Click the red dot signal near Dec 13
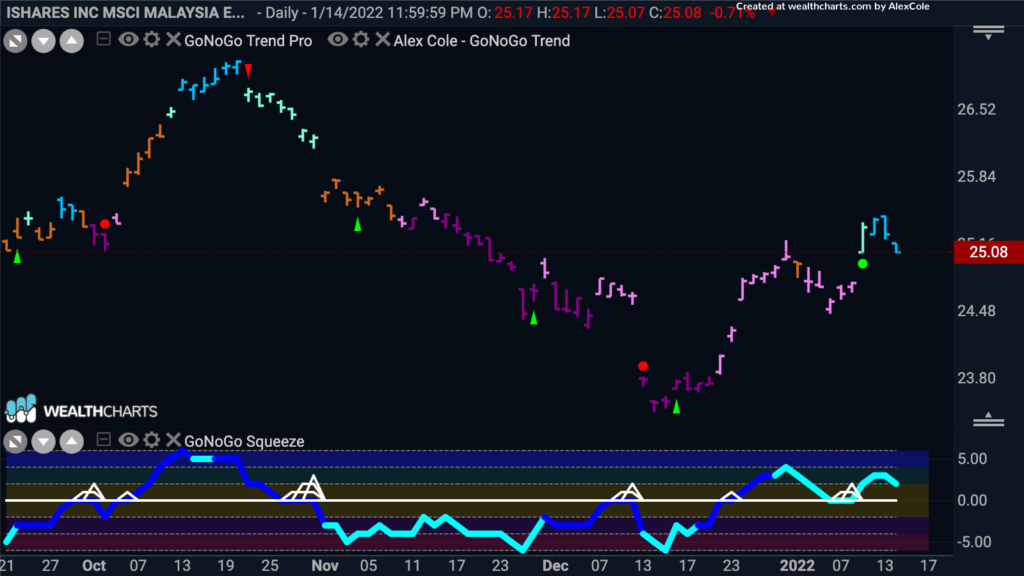The image size is (1024, 576). click(x=643, y=366)
